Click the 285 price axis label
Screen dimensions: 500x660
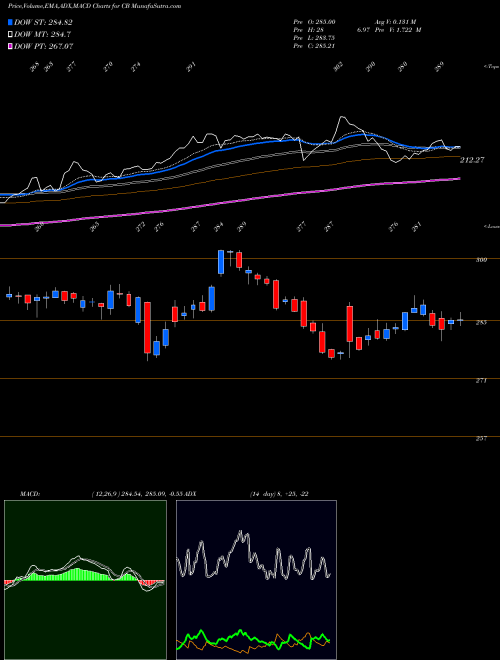481,322
